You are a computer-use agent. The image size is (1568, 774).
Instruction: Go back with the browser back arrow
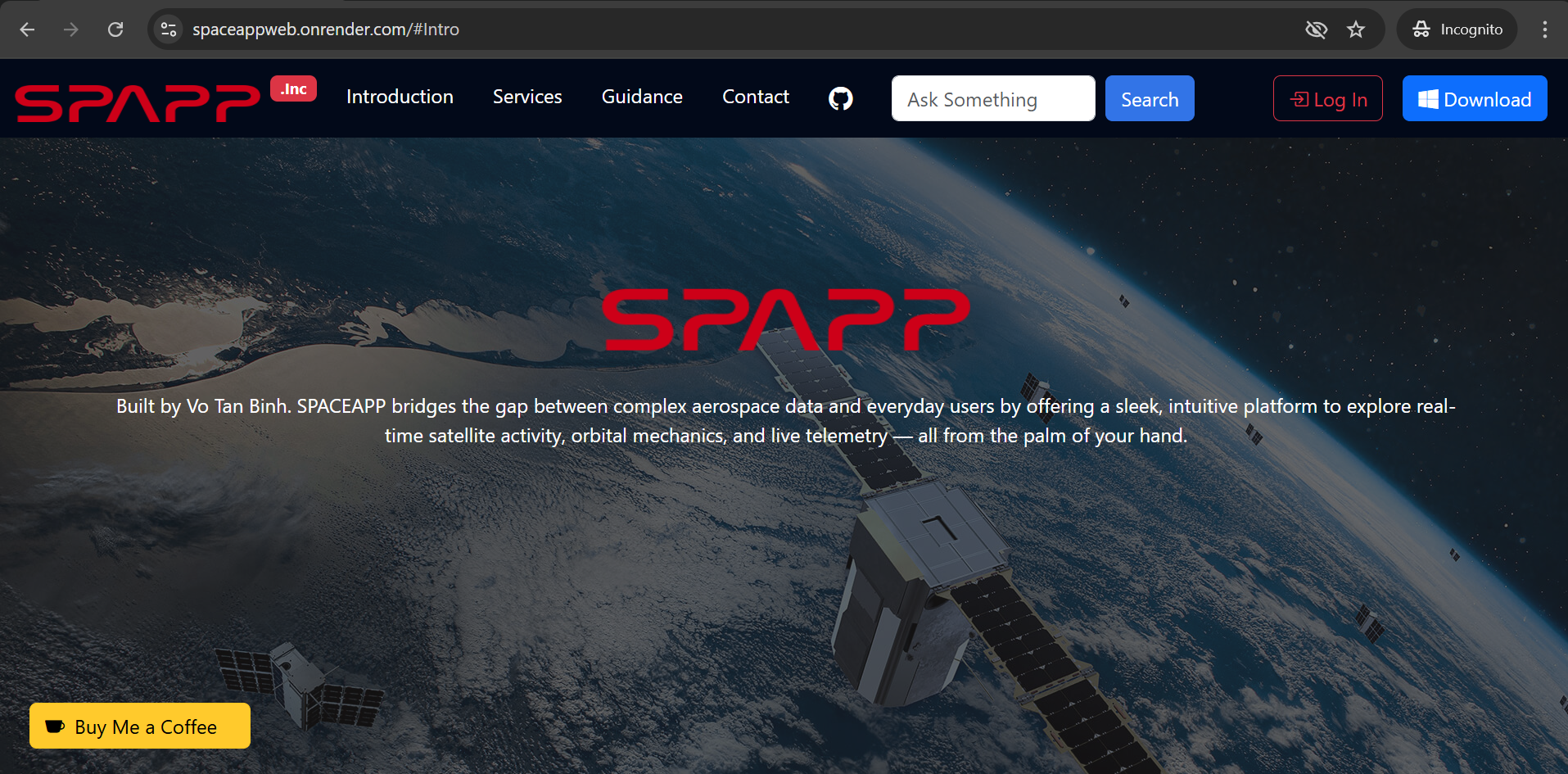[x=27, y=29]
